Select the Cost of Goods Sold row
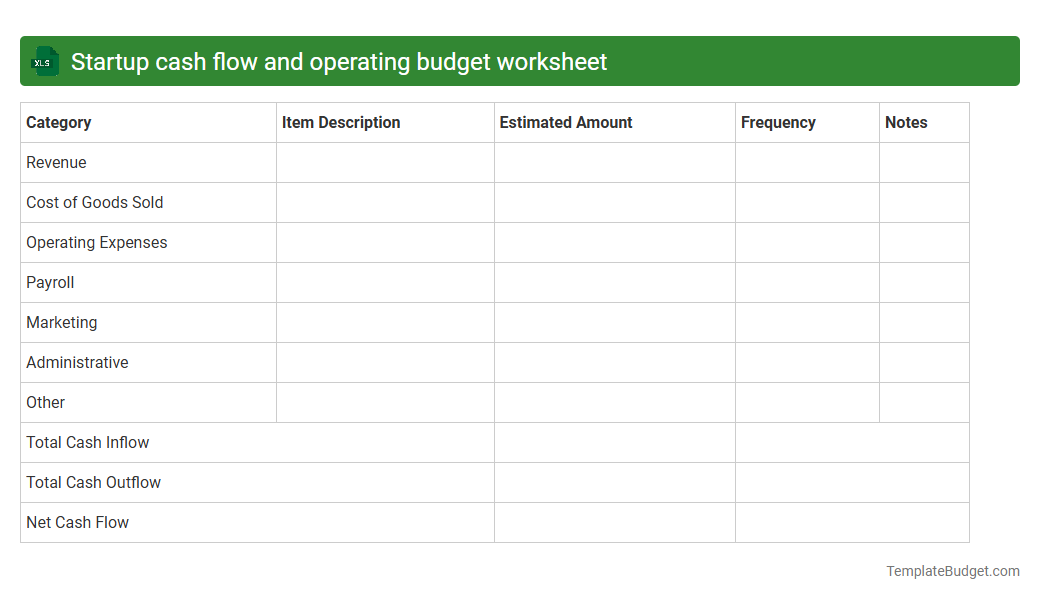Screen dimensions: 1040x600 (x=94, y=202)
